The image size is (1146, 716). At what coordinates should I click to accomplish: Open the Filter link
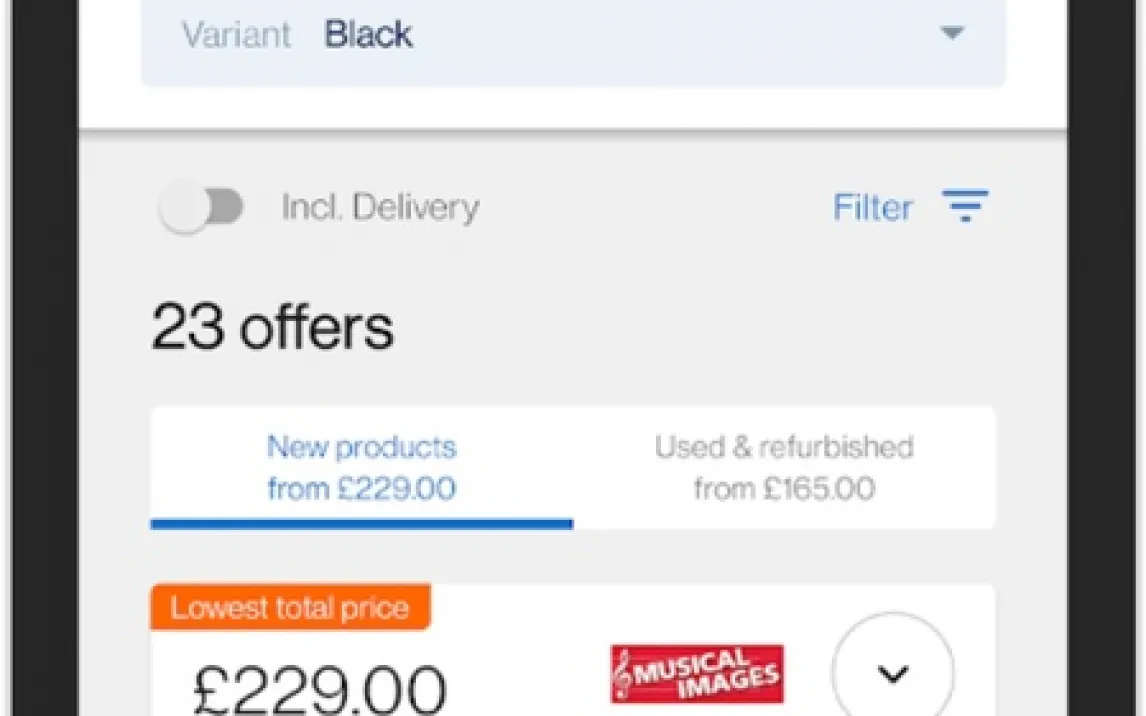[x=872, y=208]
